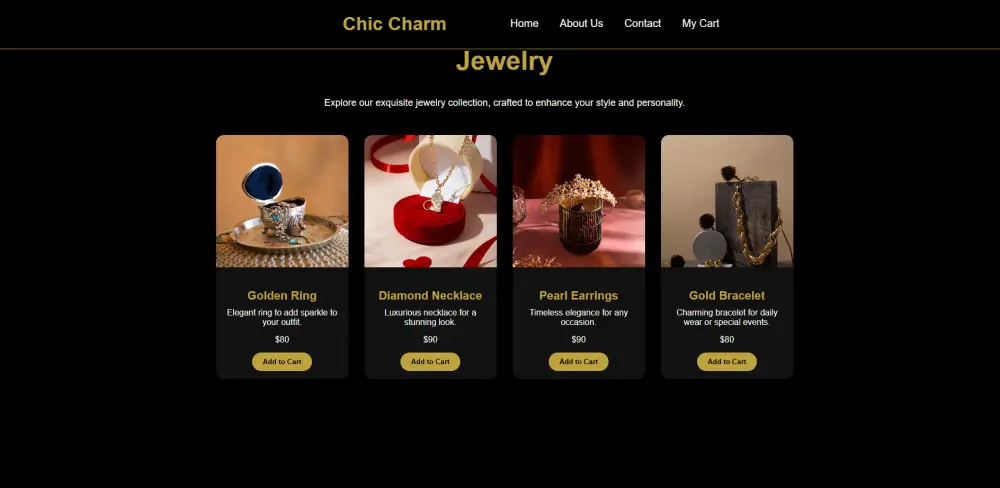This screenshot has width=1000, height=488.
Task: Open the Pearl Earrings product image
Action: pyautogui.click(x=578, y=201)
